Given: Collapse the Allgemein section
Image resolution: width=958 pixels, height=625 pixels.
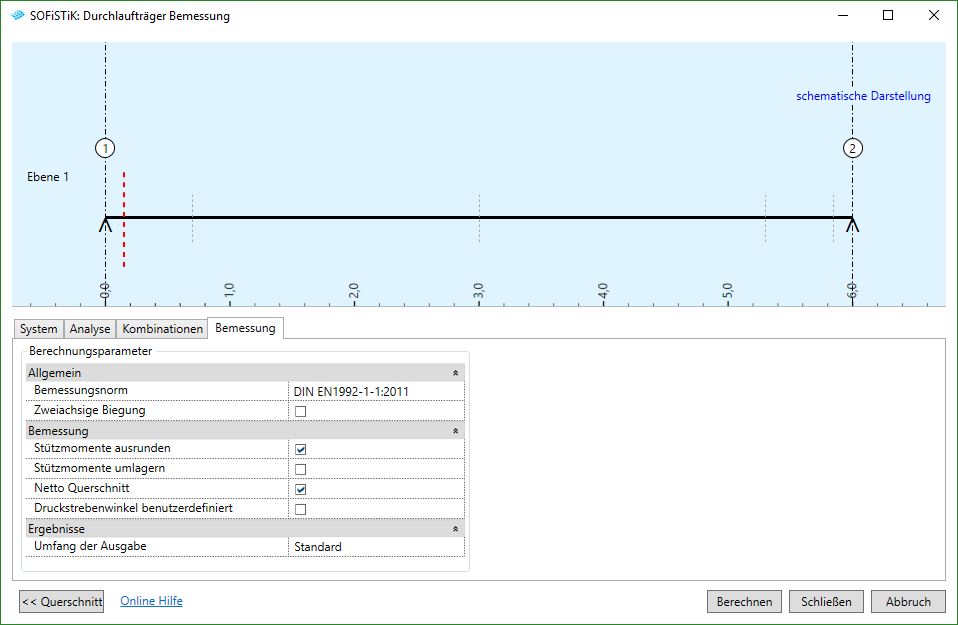Looking at the screenshot, I should coord(456,373).
